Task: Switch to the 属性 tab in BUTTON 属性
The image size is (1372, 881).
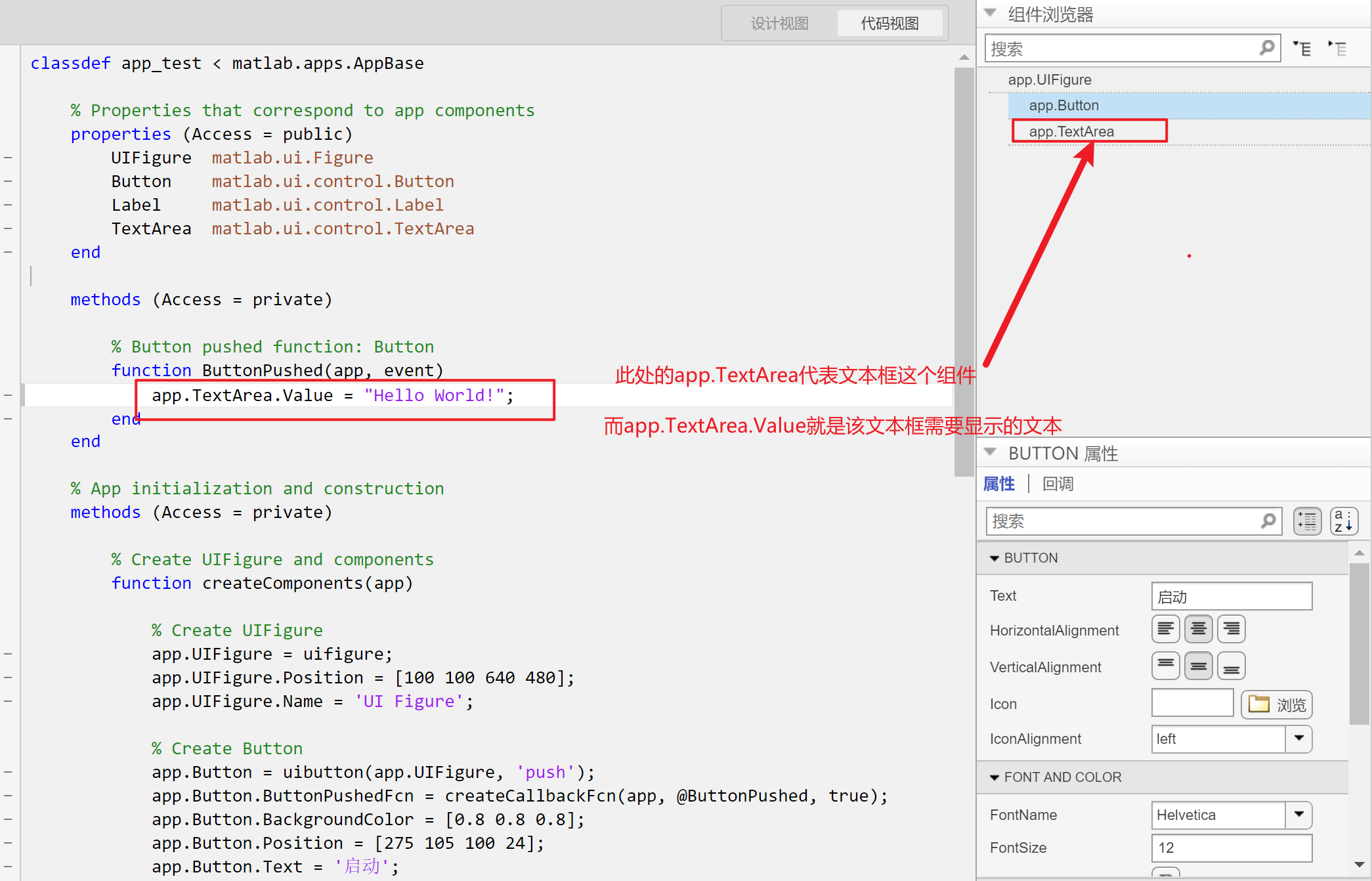Action: pos(999,484)
